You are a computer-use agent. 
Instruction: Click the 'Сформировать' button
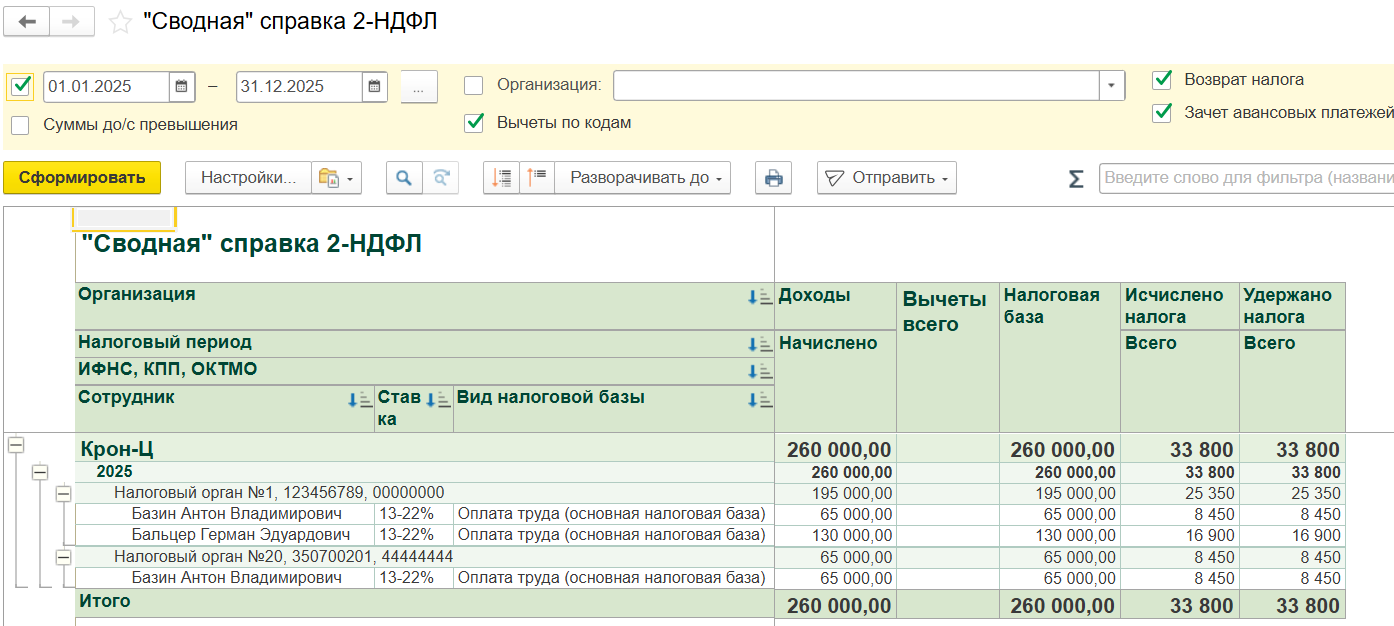pyautogui.click(x=82, y=178)
